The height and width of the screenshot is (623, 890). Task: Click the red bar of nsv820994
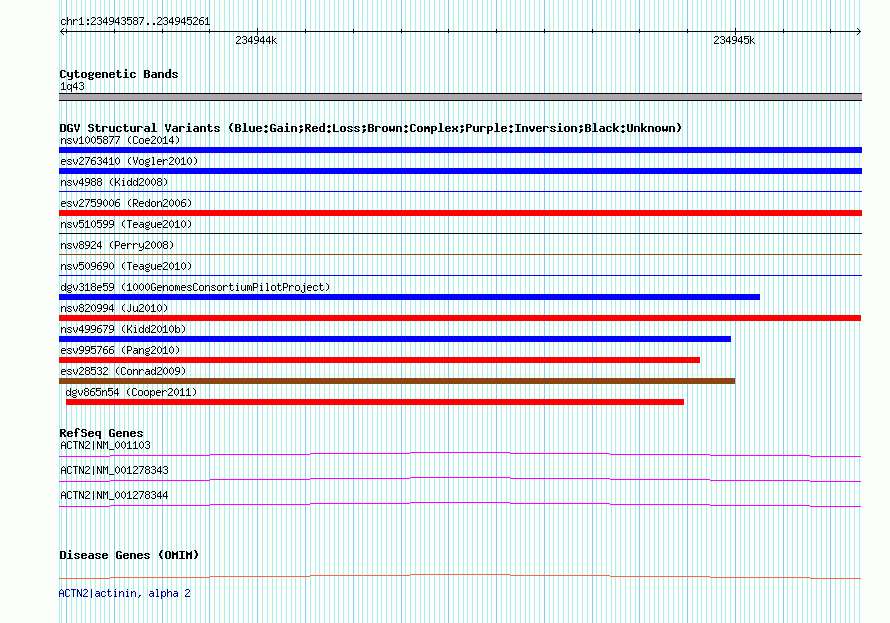point(460,318)
